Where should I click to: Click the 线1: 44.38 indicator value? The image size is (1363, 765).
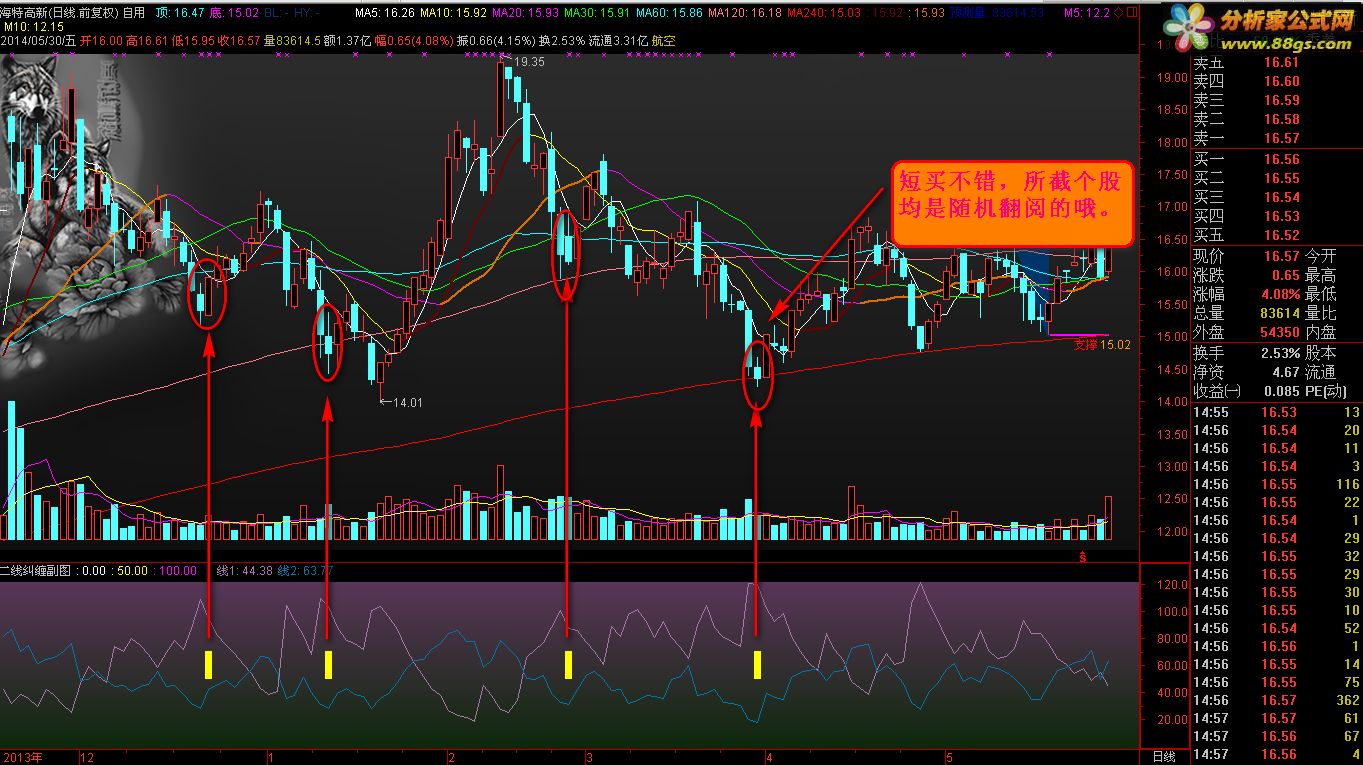(245, 571)
